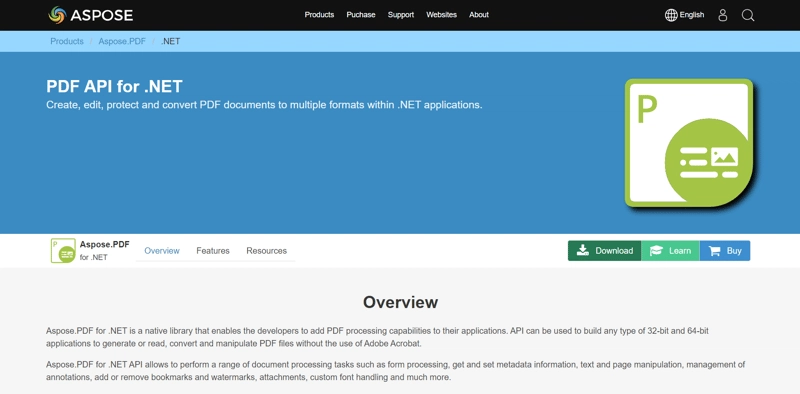Click the download tray icon
This screenshot has height=394, width=800.
point(583,251)
